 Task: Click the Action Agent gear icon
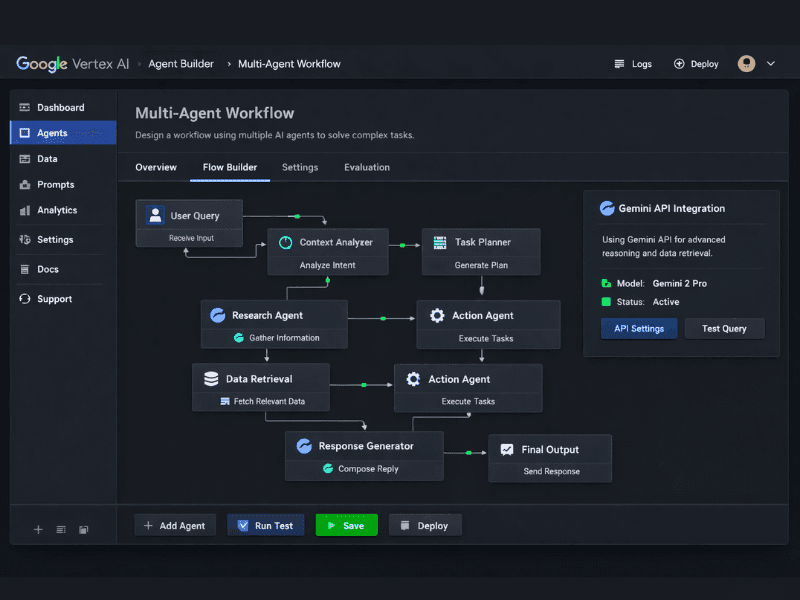tap(437, 315)
